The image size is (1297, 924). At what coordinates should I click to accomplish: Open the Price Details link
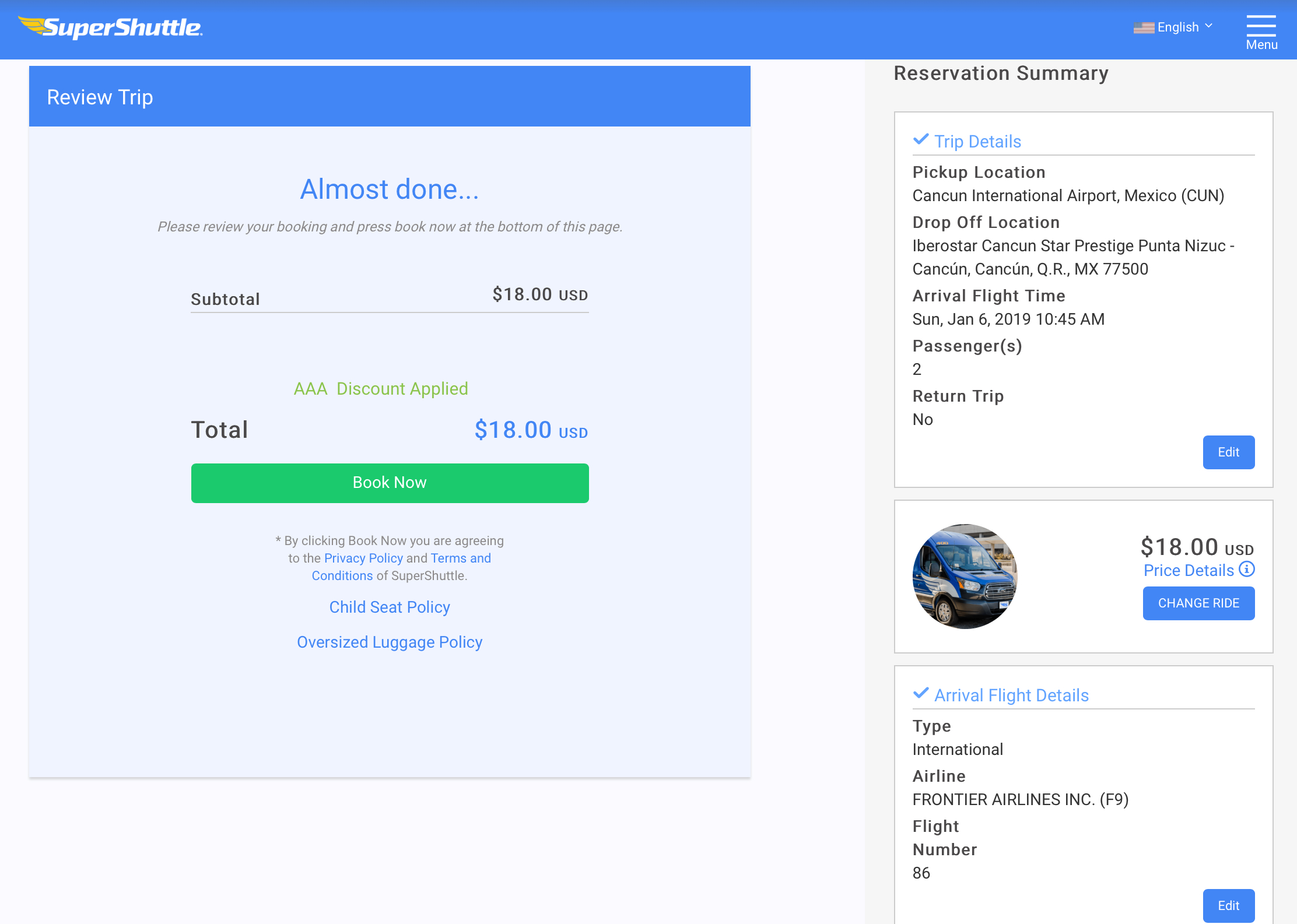click(1189, 570)
